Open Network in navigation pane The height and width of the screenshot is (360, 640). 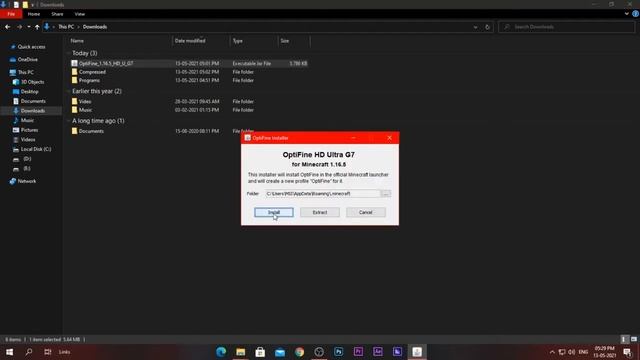click(x=27, y=181)
